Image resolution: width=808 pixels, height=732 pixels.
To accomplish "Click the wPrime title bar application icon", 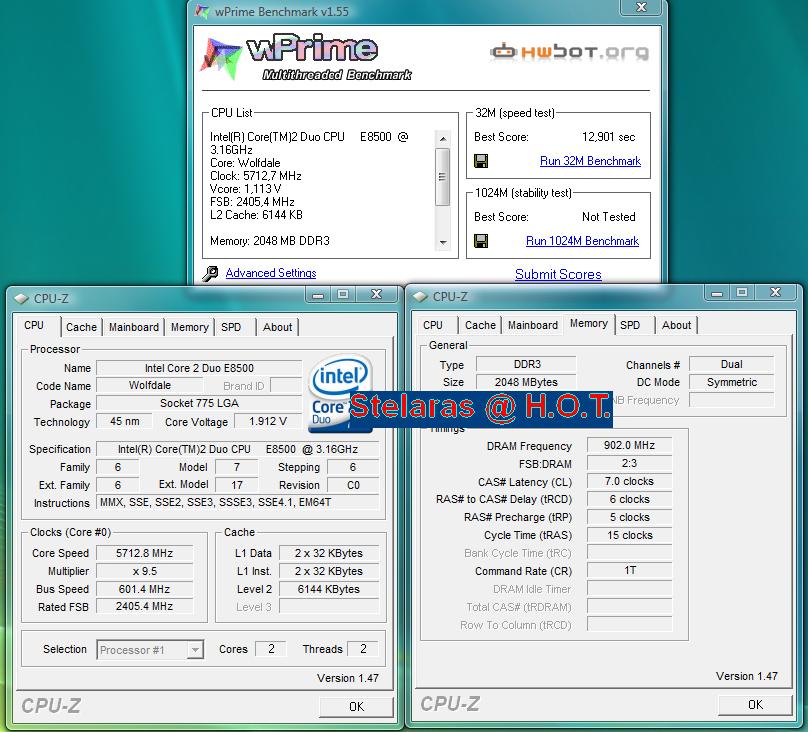I will [202, 11].
